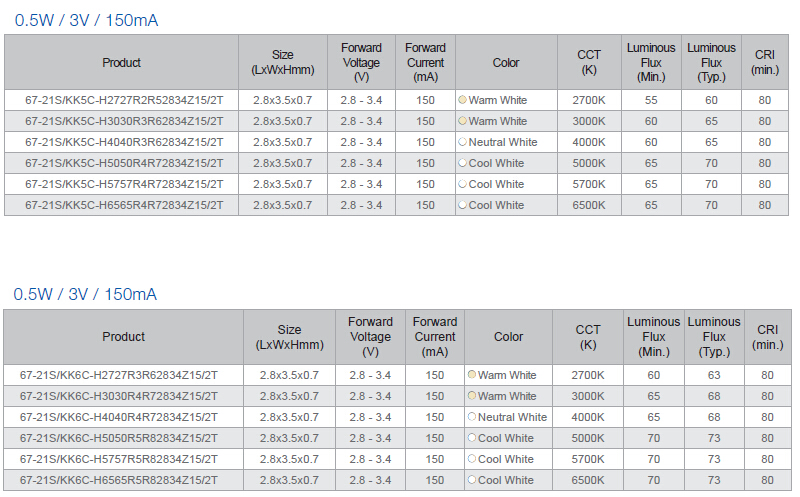Click Cool White color dot in KK5C-H6565 row

[462, 205]
